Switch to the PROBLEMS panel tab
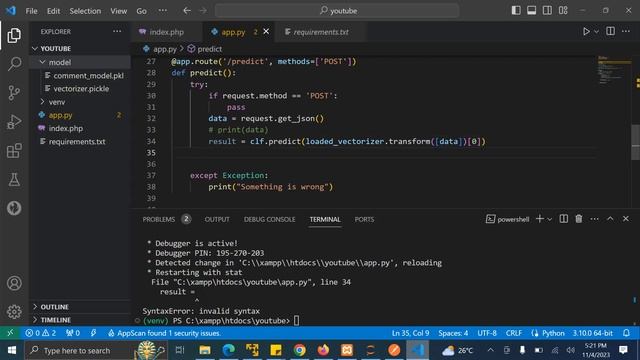 click(x=158, y=219)
